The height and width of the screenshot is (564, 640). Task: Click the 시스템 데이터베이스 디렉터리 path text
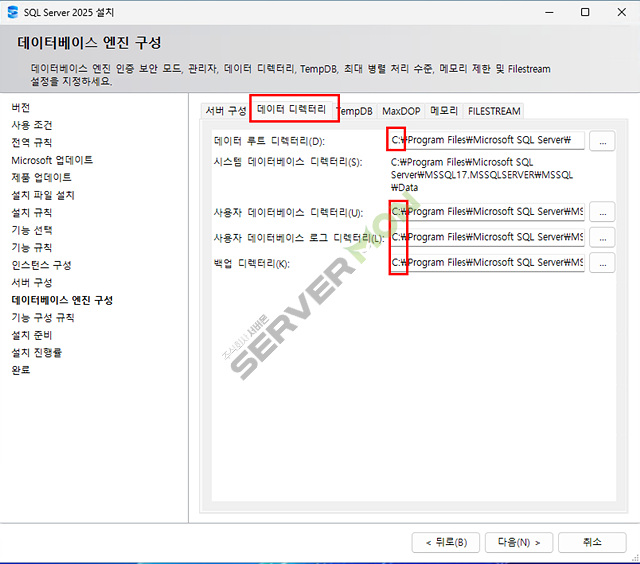[x=482, y=175]
